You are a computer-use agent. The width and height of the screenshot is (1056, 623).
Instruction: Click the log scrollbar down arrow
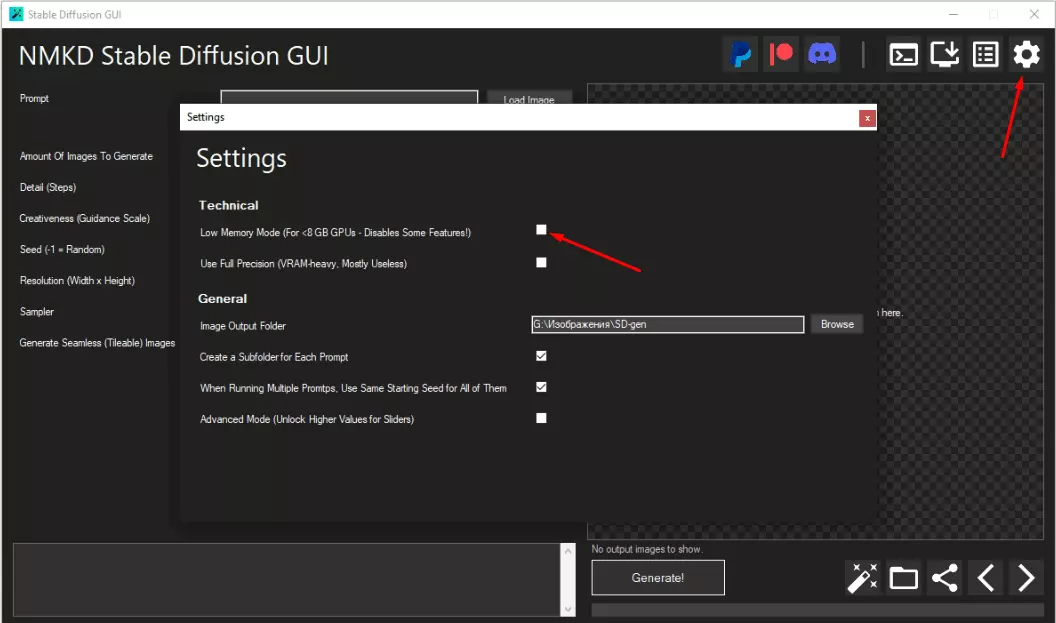568,610
